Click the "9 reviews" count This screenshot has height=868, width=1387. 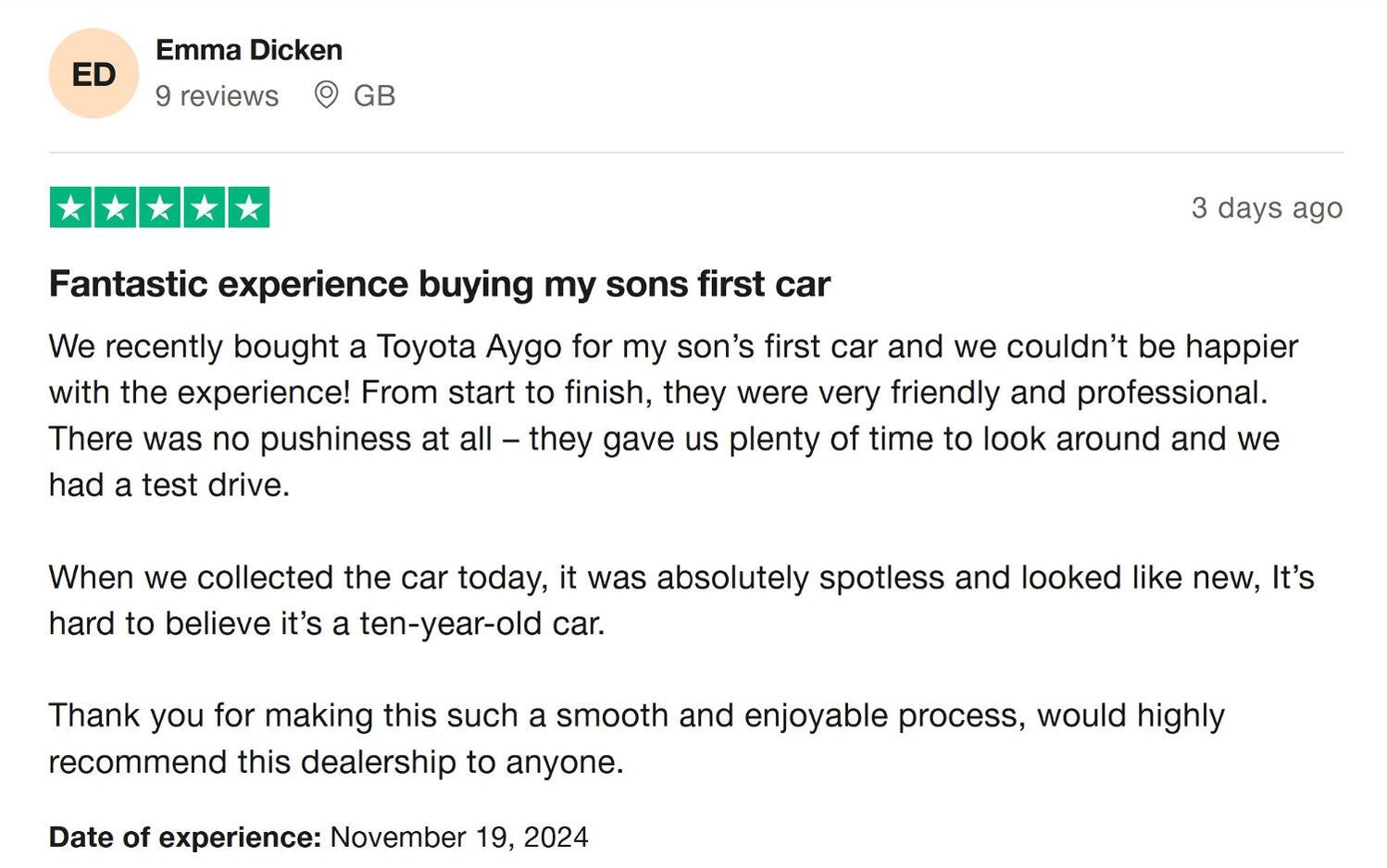pyautogui.click(x=217, y=95)
